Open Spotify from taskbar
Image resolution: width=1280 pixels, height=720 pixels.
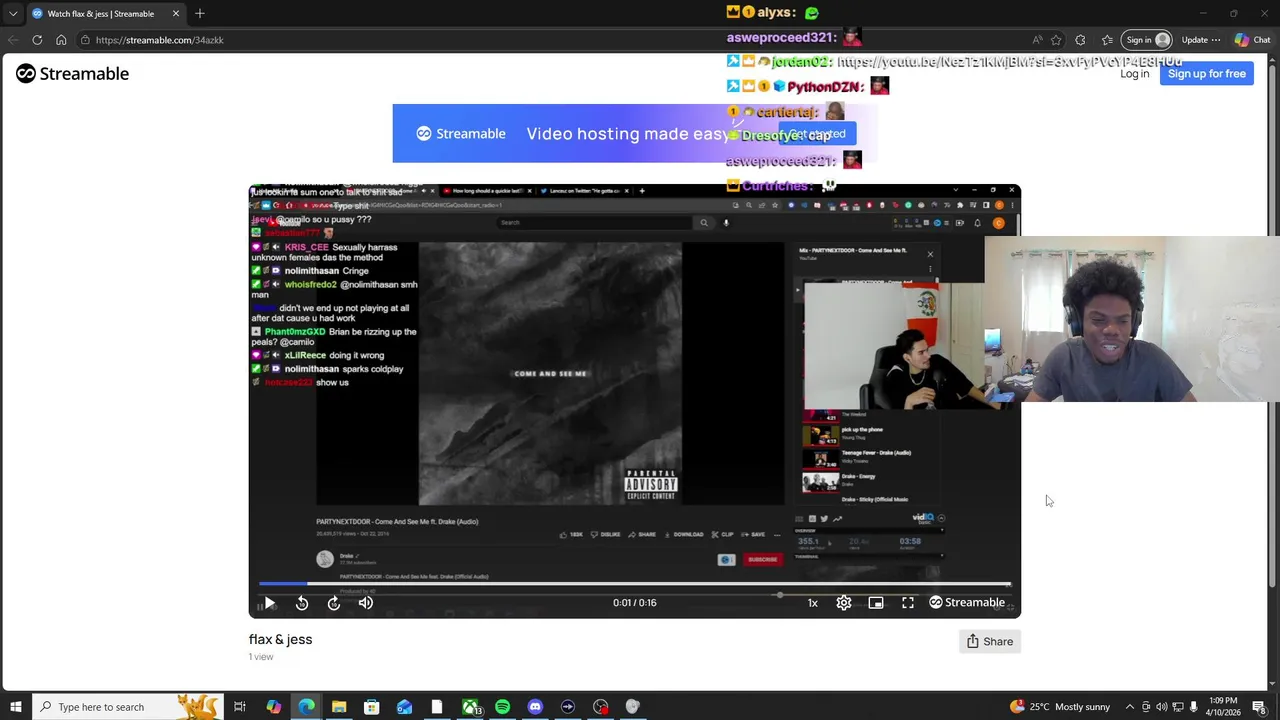coord(502,707)
